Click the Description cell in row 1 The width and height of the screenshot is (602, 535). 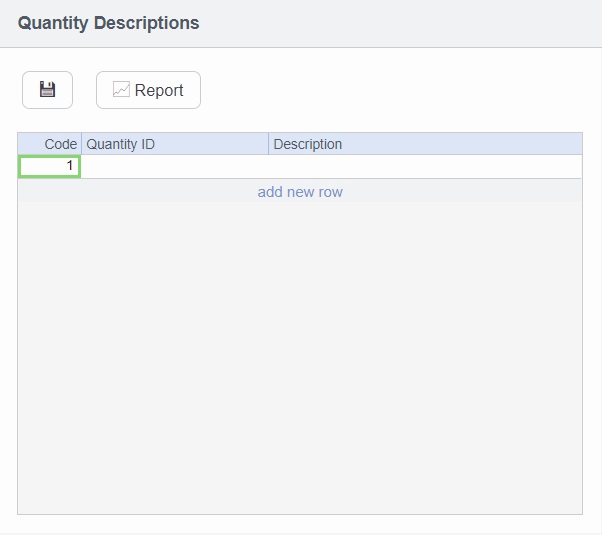pos(425,167)
